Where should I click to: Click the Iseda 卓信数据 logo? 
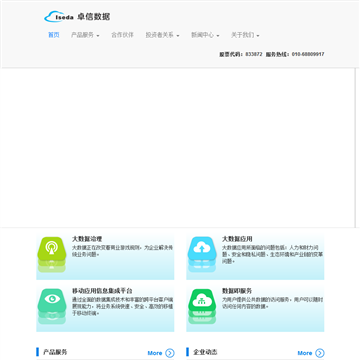point(77,16)
